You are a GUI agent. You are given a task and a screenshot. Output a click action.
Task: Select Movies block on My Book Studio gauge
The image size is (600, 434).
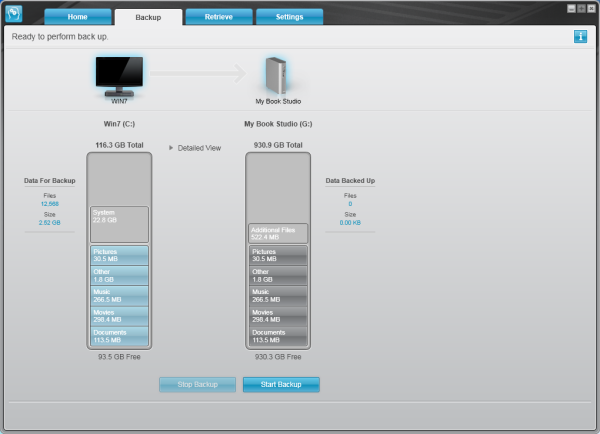(x=278, y=316)
